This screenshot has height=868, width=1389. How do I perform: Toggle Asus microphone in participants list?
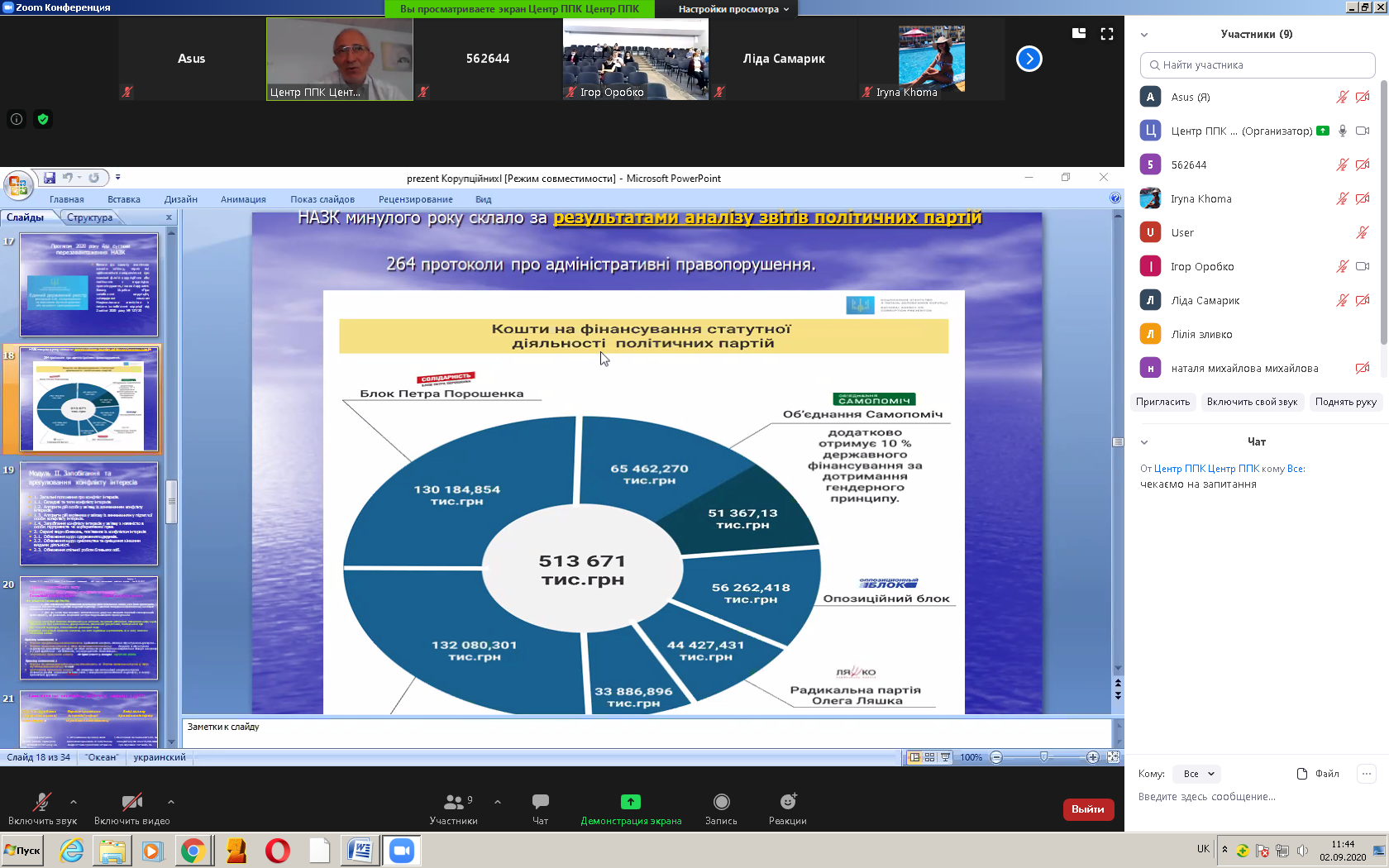1343,98
